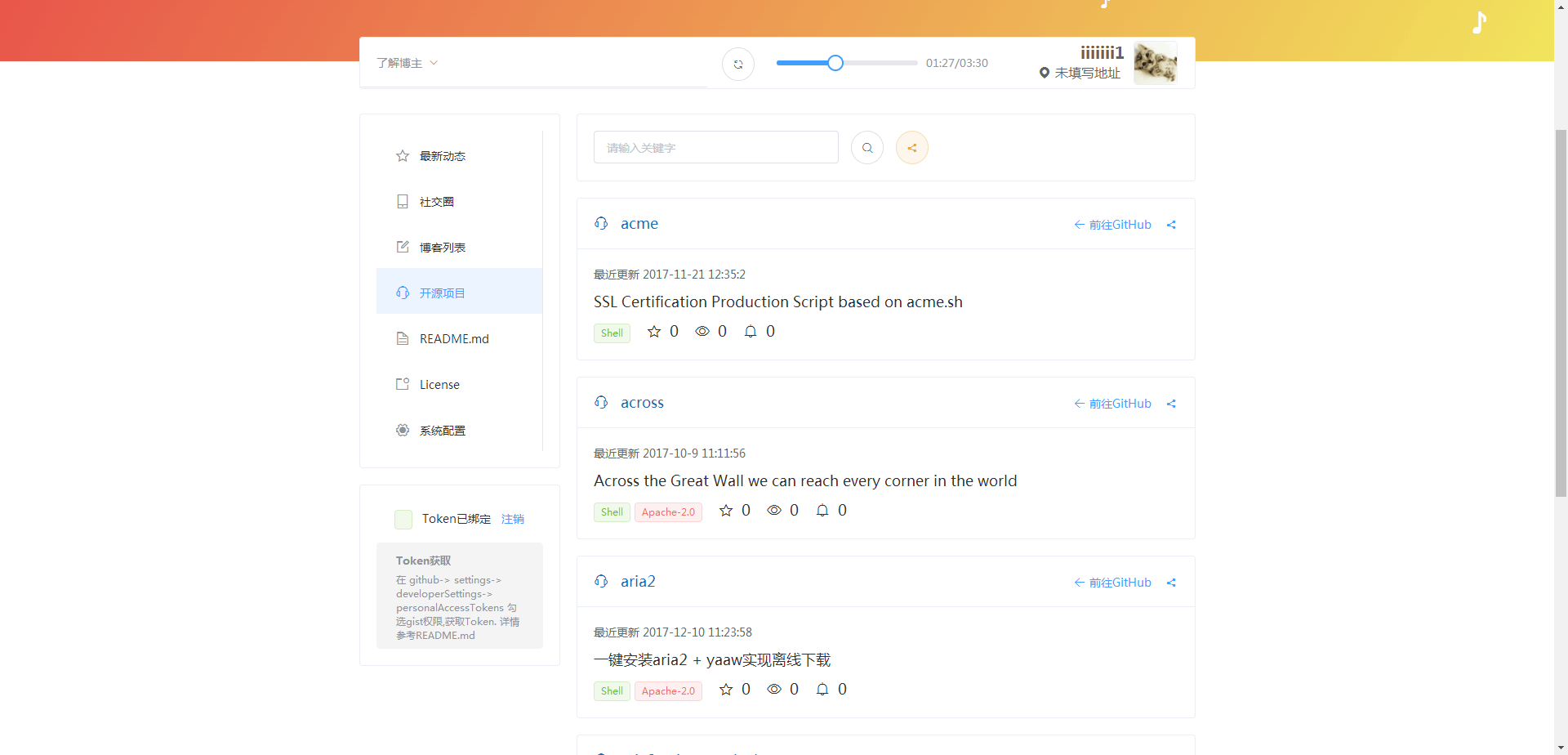Click the orange share button beside search
Viewport: 1568px width, 755px height.
click(x=911, y=148)
